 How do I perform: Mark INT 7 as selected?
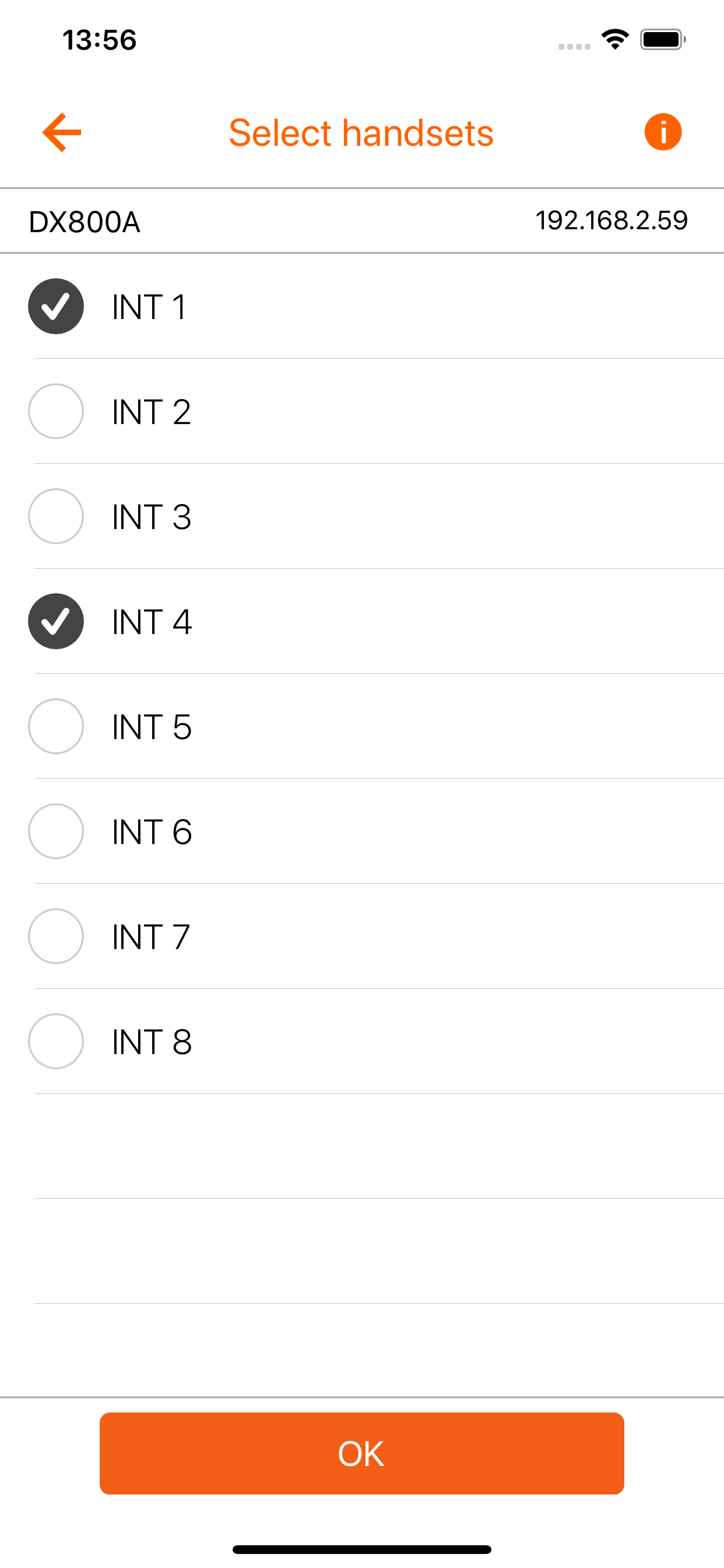pyautogui.click(x=56, y=936)
